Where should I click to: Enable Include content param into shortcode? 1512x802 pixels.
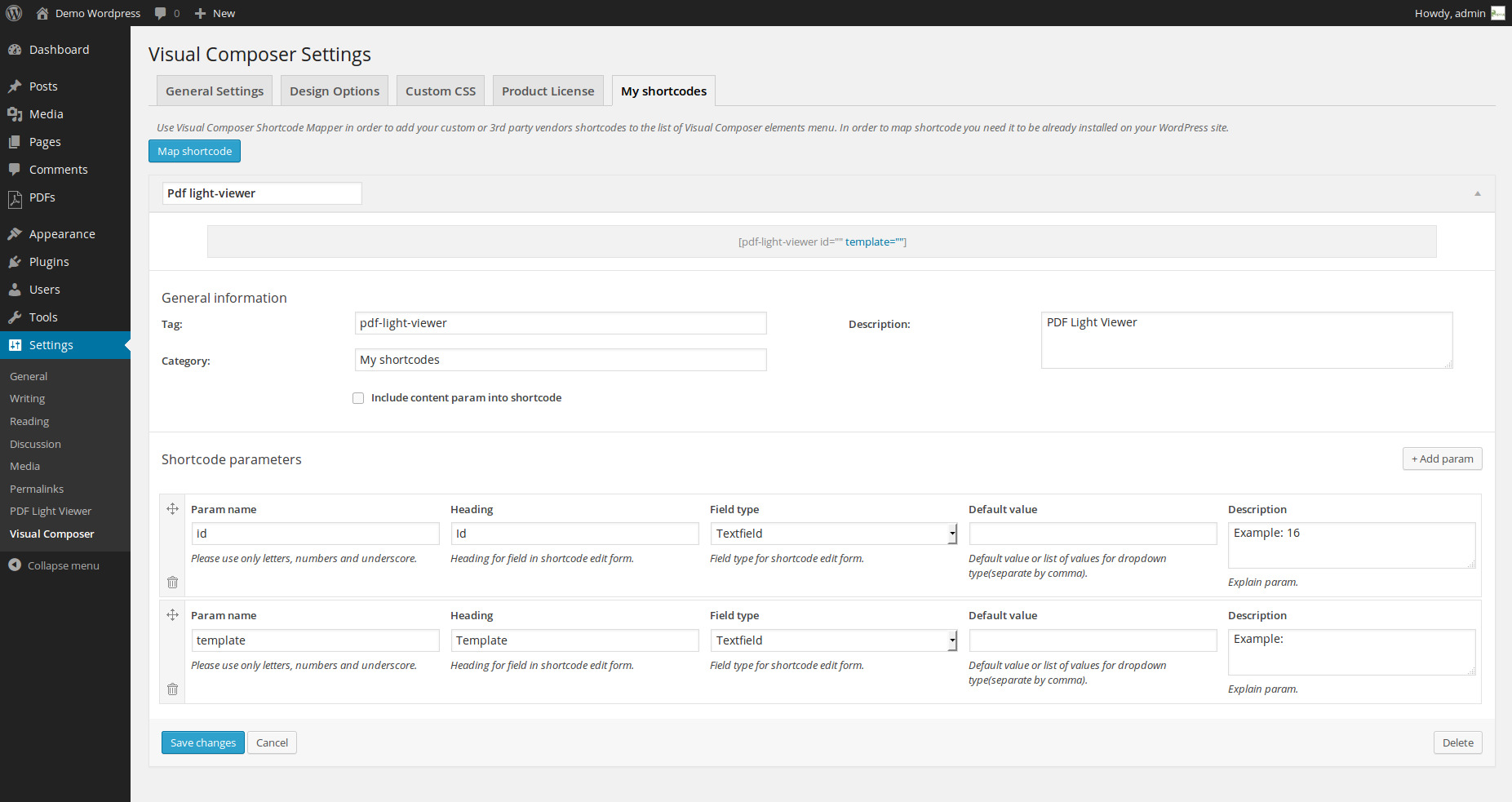(358, 398)
